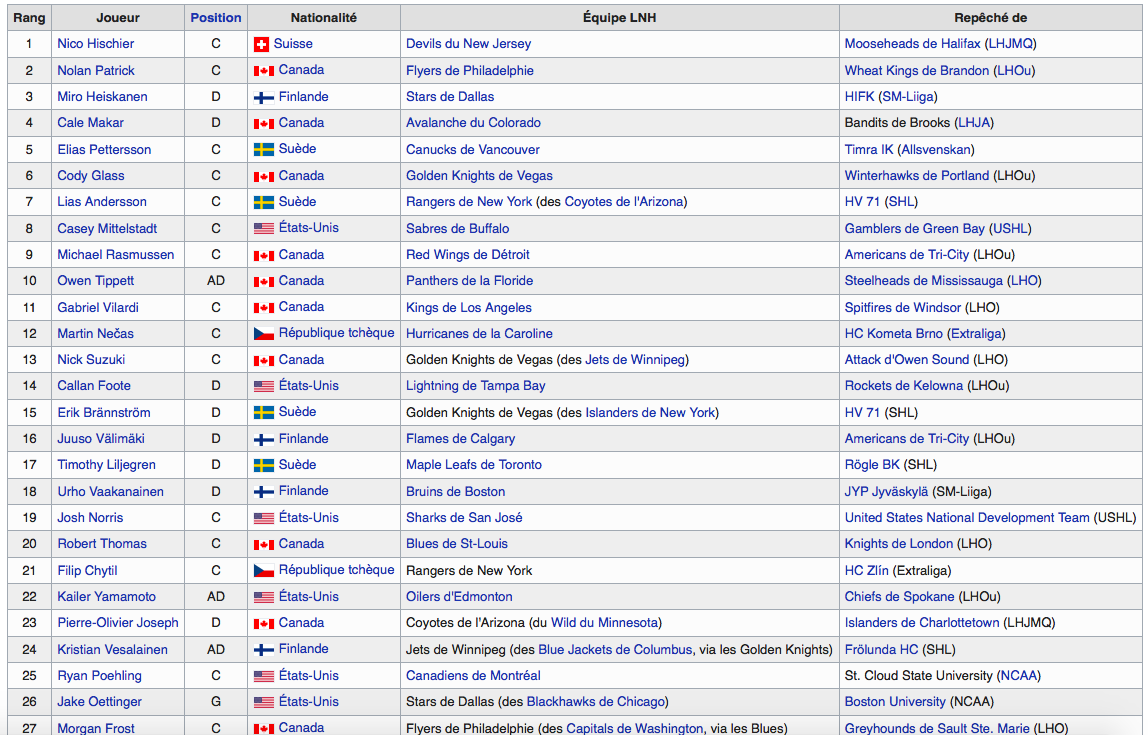Click the Canadian flag in Cale Makar's row

click(x=264, y=124)
